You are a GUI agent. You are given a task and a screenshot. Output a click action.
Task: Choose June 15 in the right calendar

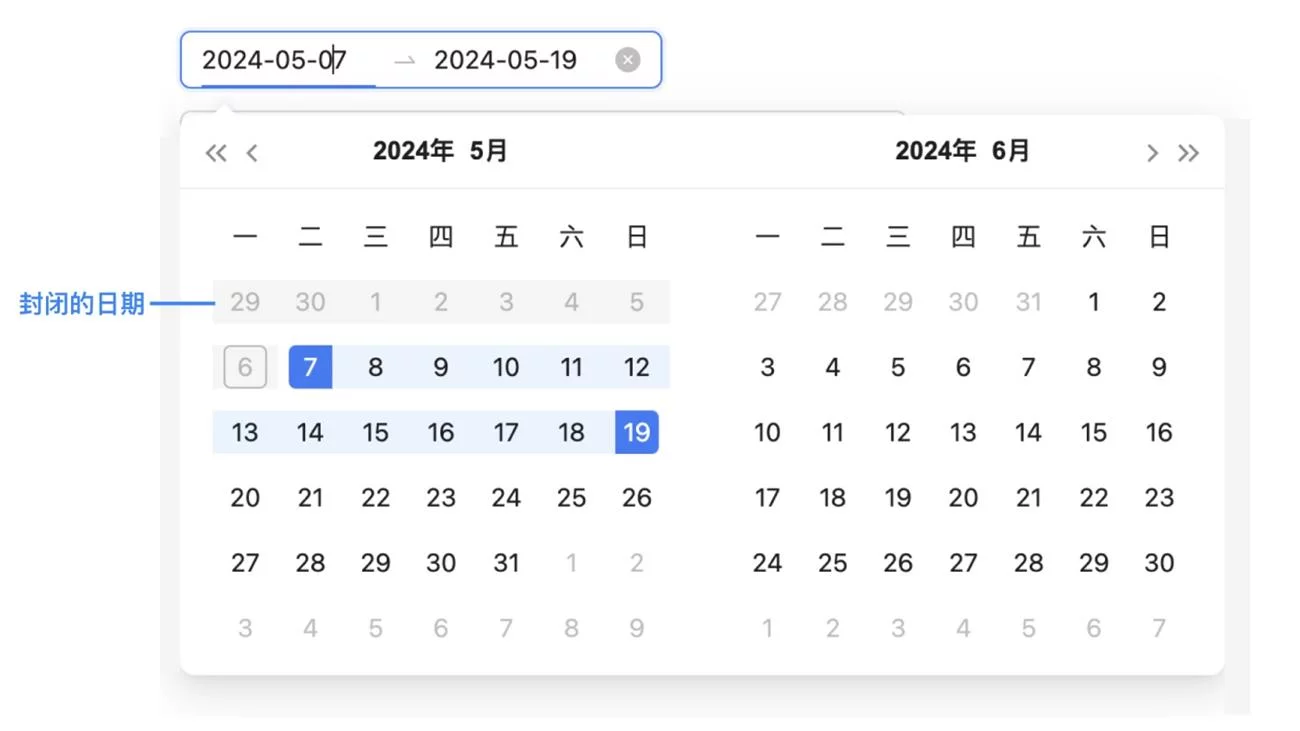tap(1094, 432)
